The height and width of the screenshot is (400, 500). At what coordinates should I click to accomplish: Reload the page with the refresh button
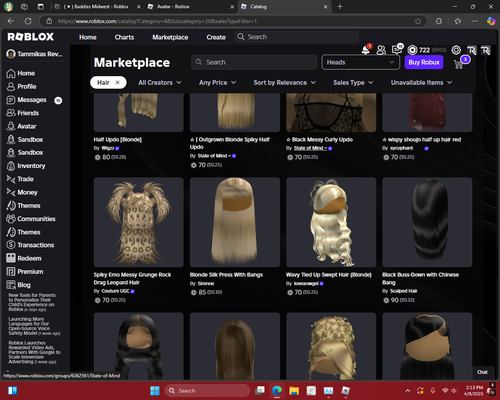[x=28, y=21]
